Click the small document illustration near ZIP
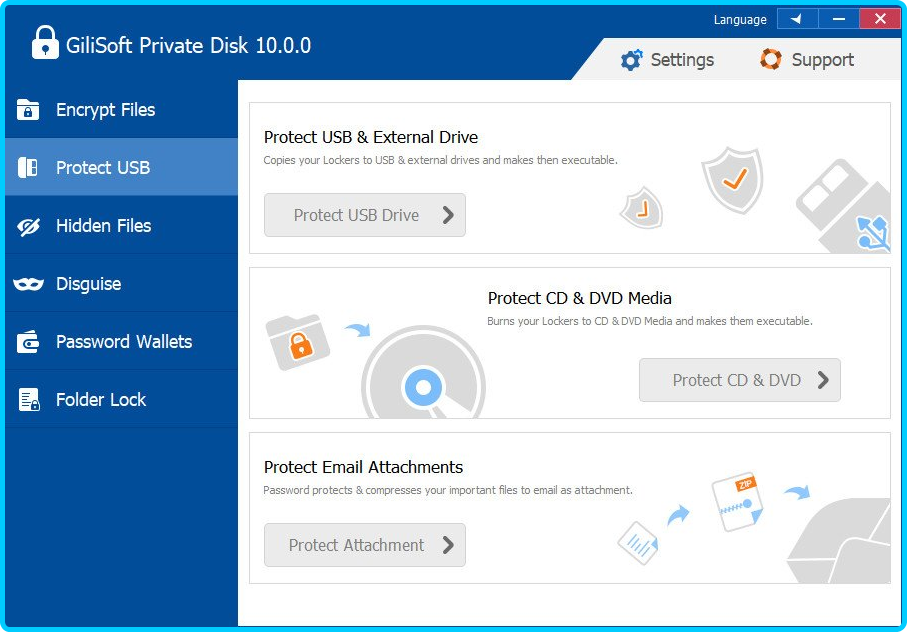Image resolution: width=907 pixels, height=632 pixels. coord(637,542)
